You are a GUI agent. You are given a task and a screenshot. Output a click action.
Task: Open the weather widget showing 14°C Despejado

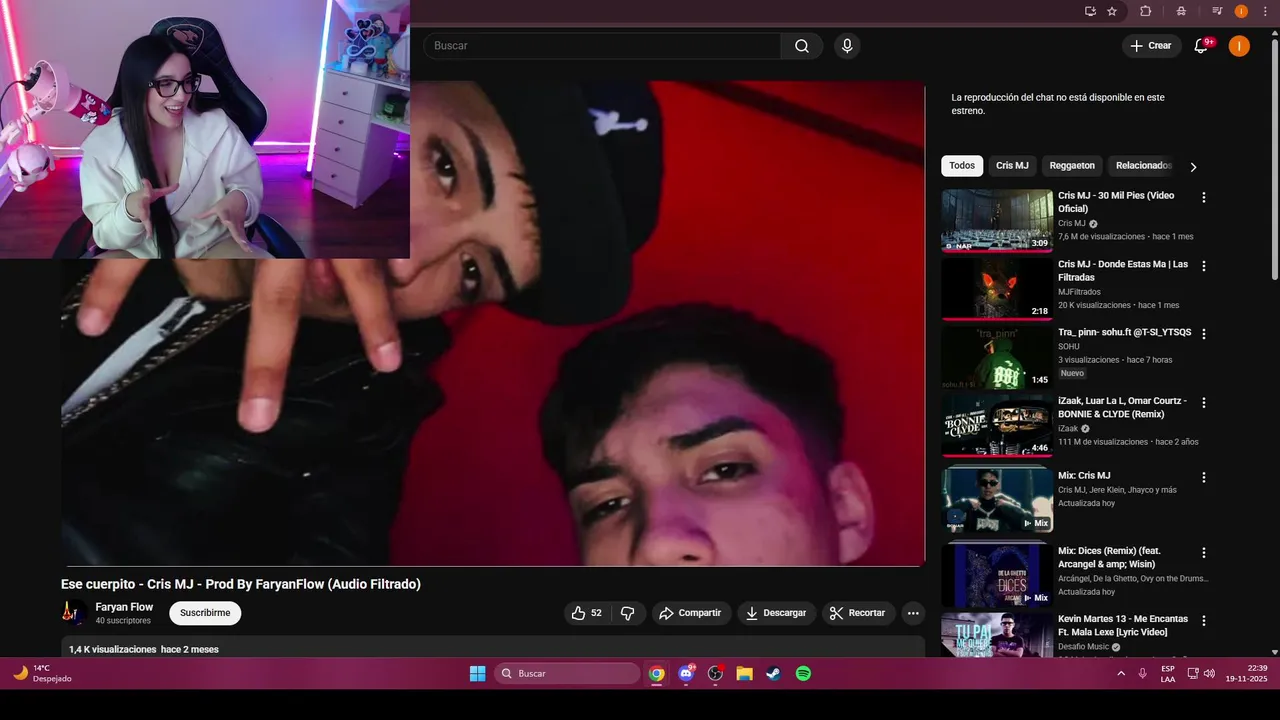42,674
